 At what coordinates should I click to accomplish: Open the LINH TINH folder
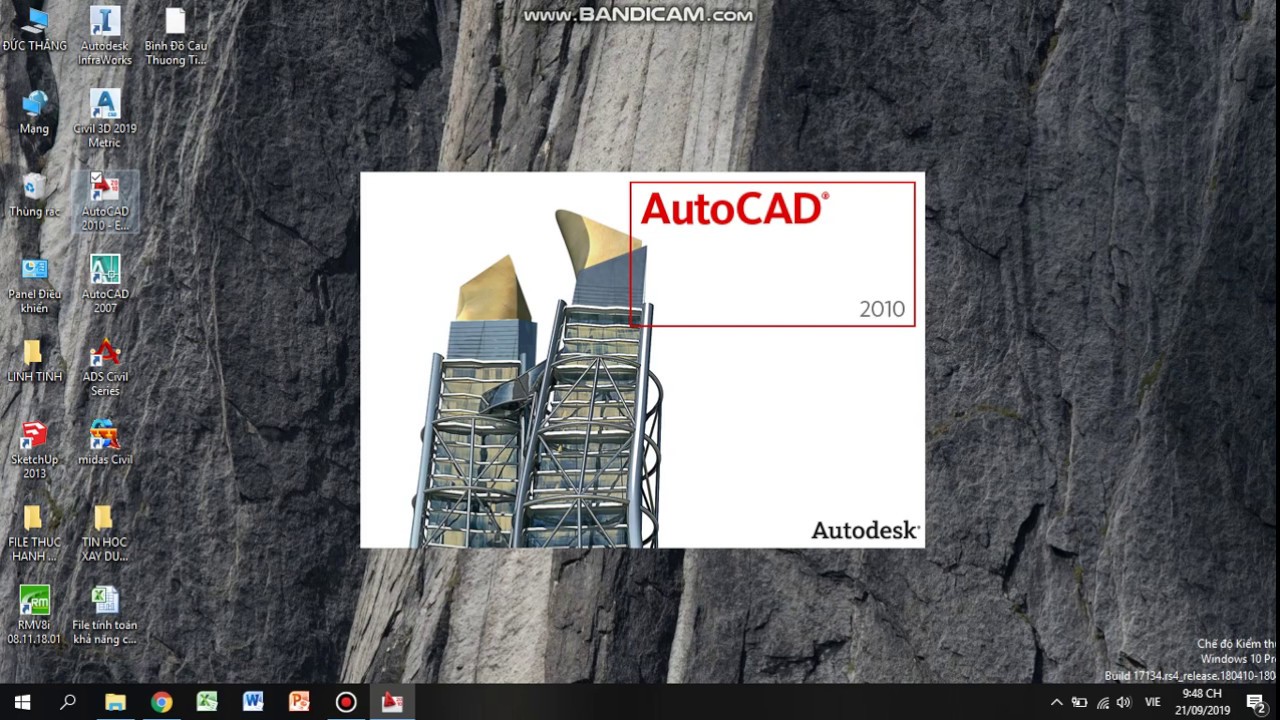coord(35,361)
